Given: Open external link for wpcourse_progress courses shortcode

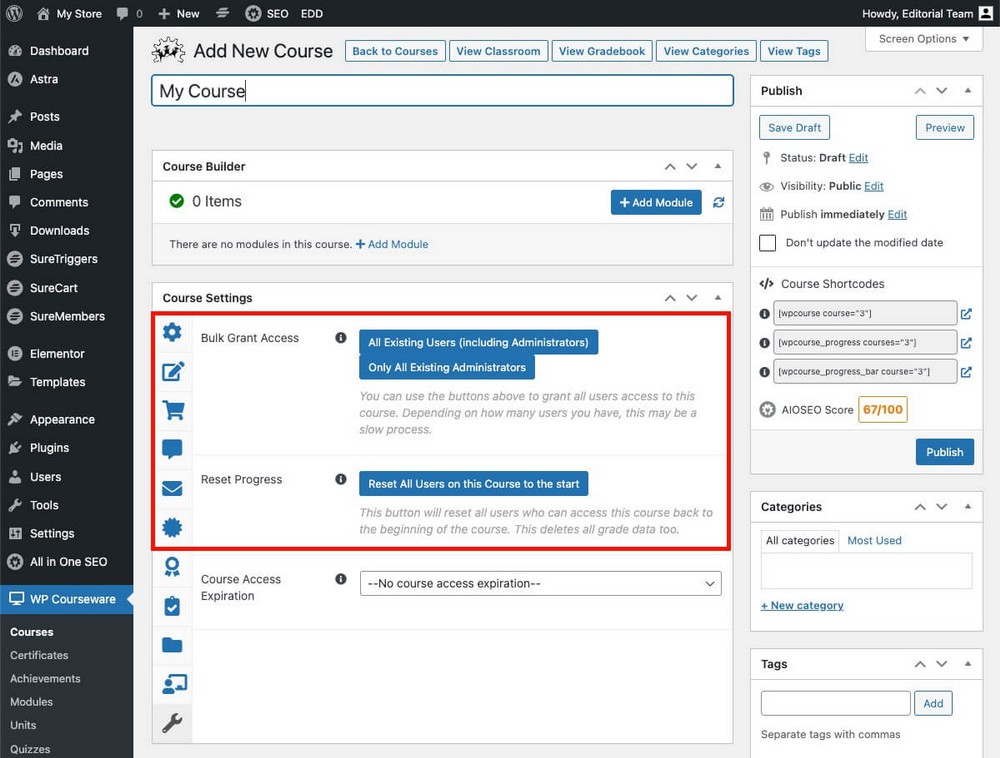Looking at the screenshot, I should [x=966, y=343].
